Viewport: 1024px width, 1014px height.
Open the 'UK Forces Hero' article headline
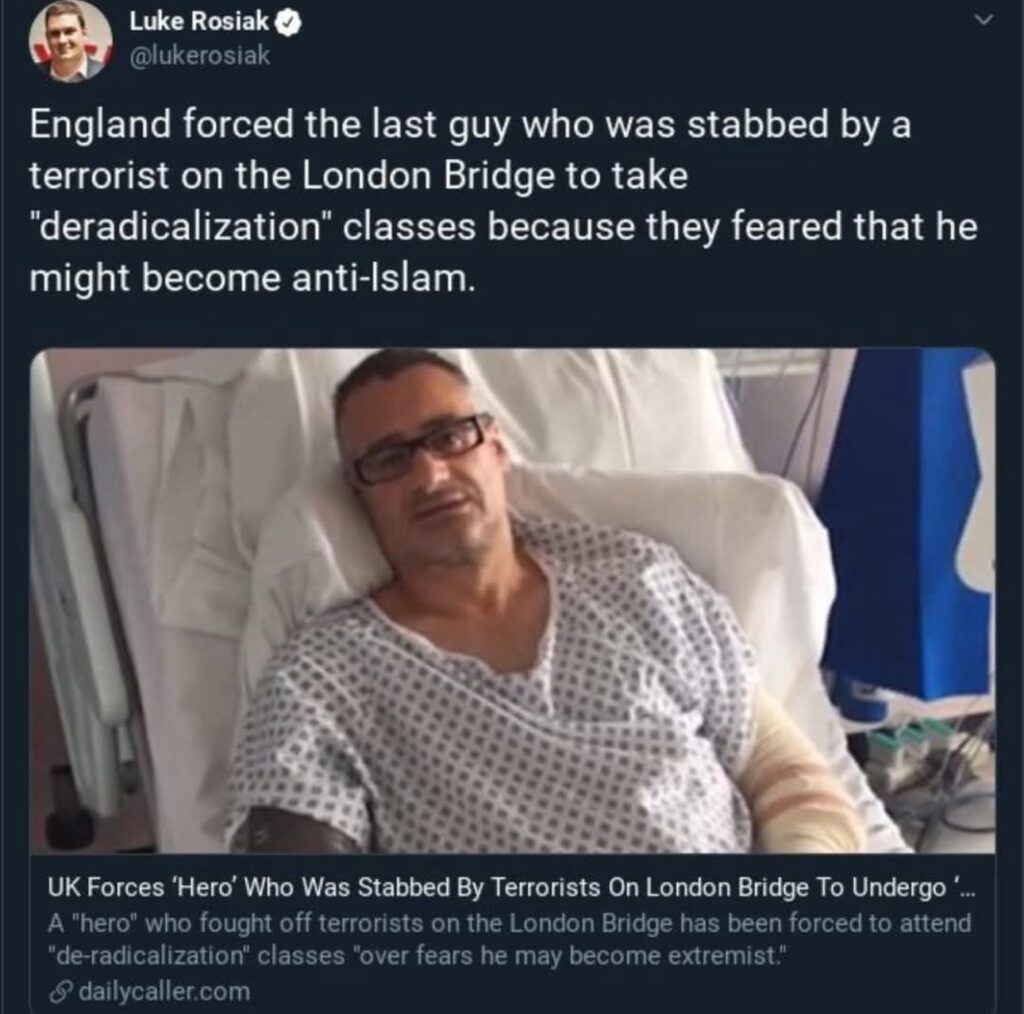(511, 887)
